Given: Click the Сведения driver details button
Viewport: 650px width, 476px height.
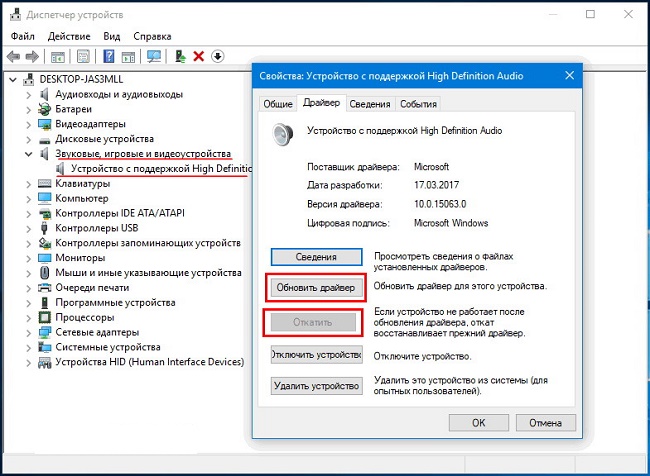Looking at the screenshot, I should [316, 257].
